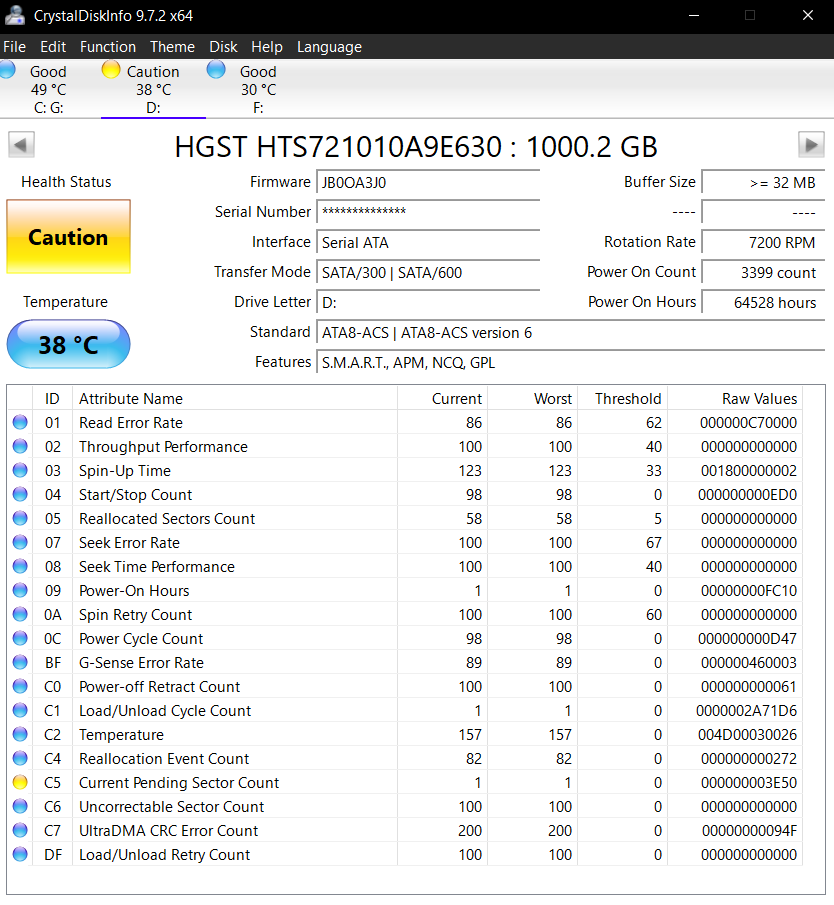The height and width of the screenshot is (905, 834).
Task: Click status orb of Power-On Hours row
Action: pos(20,590)
